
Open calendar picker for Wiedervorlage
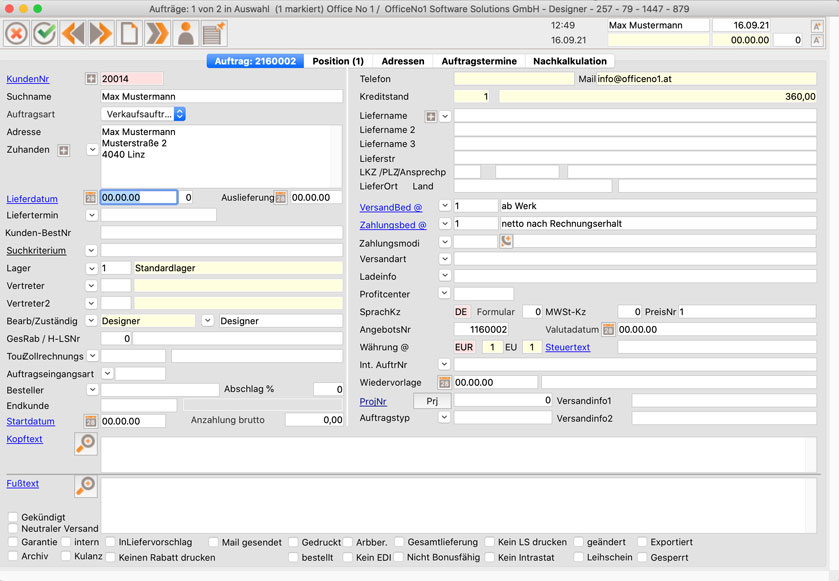[x=444, y=383]
